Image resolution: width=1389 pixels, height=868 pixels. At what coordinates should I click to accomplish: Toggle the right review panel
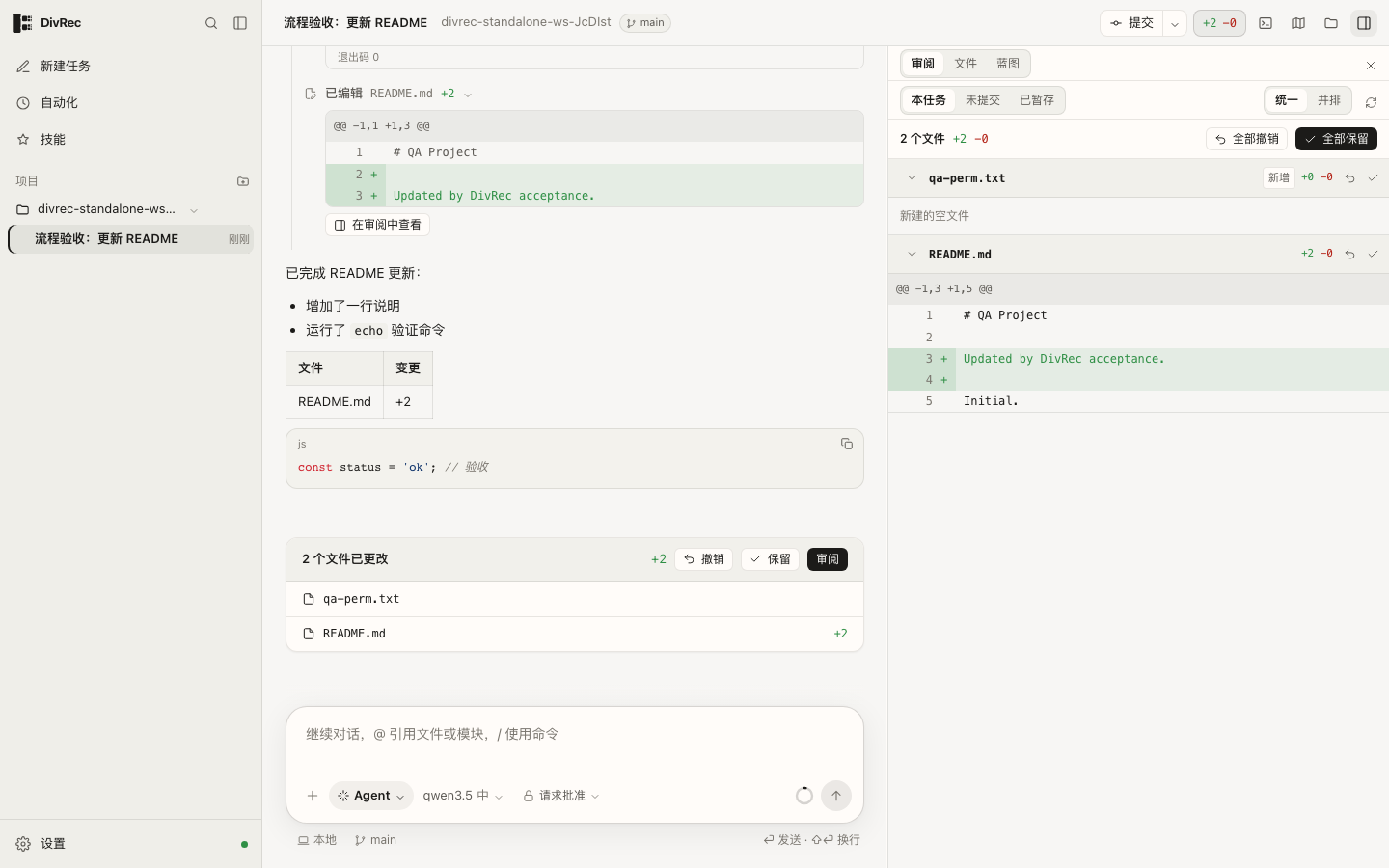pos(1364,23)
